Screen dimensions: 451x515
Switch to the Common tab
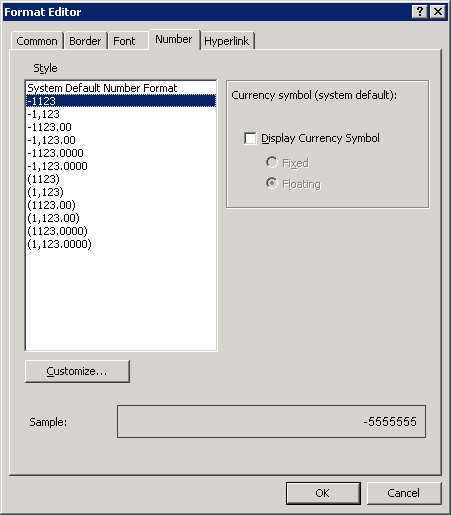(x=37, y=41)
